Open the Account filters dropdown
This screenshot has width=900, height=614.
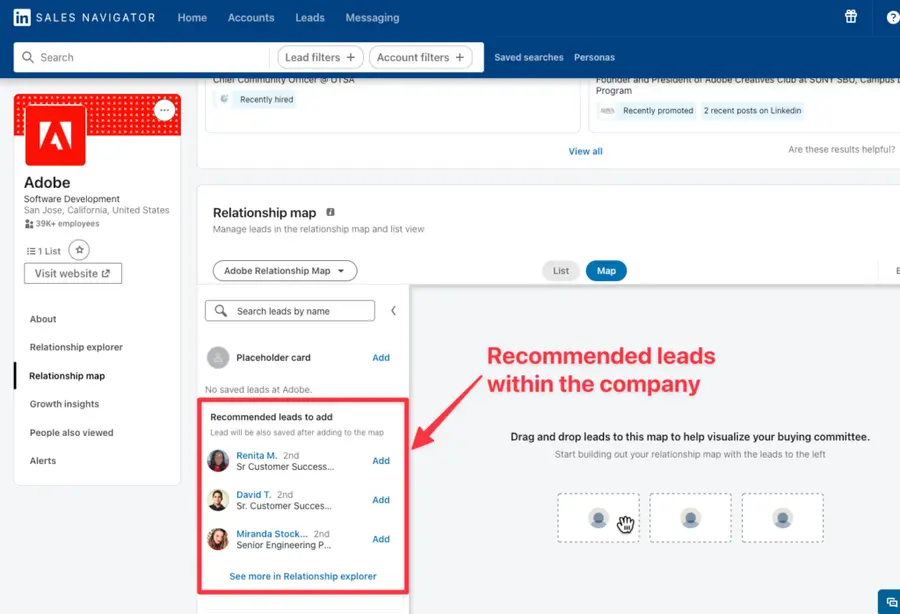[x=420, y=57]
